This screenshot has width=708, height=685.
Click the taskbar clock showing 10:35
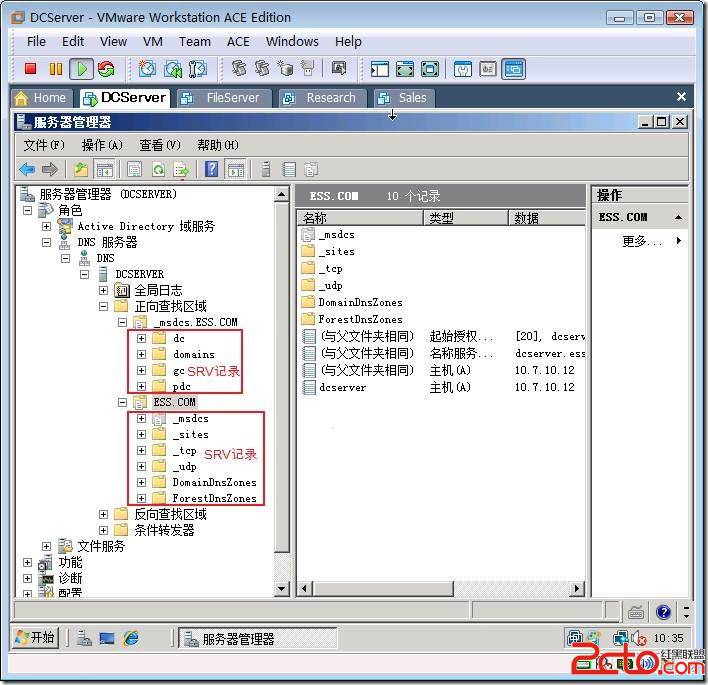[x=668, y=638]
